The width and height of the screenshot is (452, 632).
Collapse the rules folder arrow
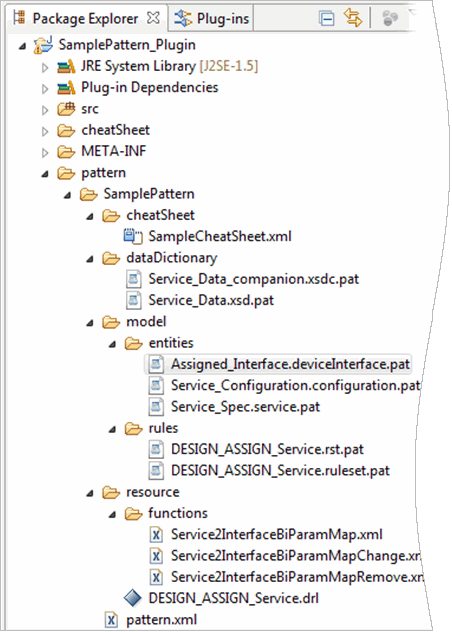(113, 430)
